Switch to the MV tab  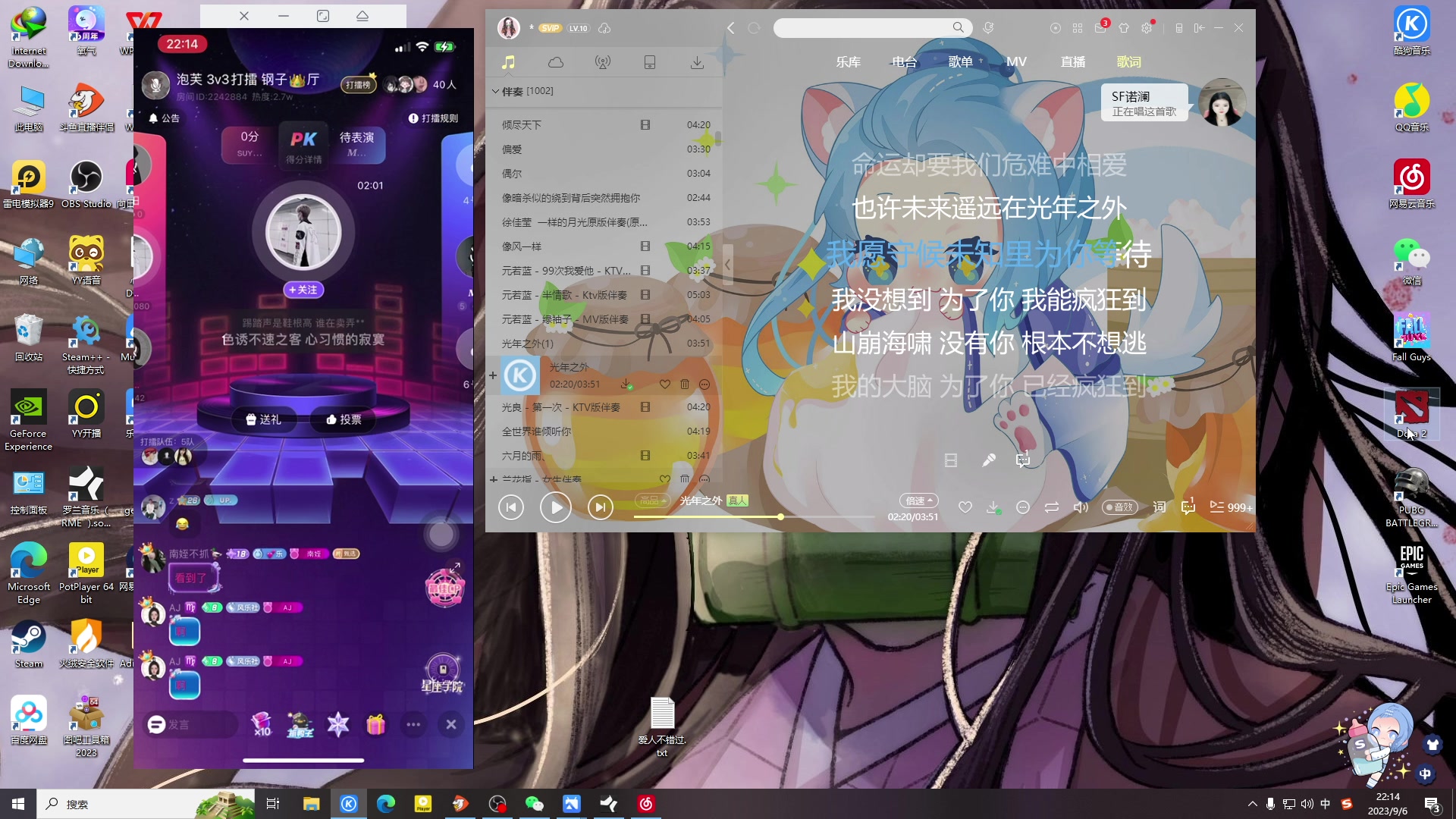pos(1016,62)
